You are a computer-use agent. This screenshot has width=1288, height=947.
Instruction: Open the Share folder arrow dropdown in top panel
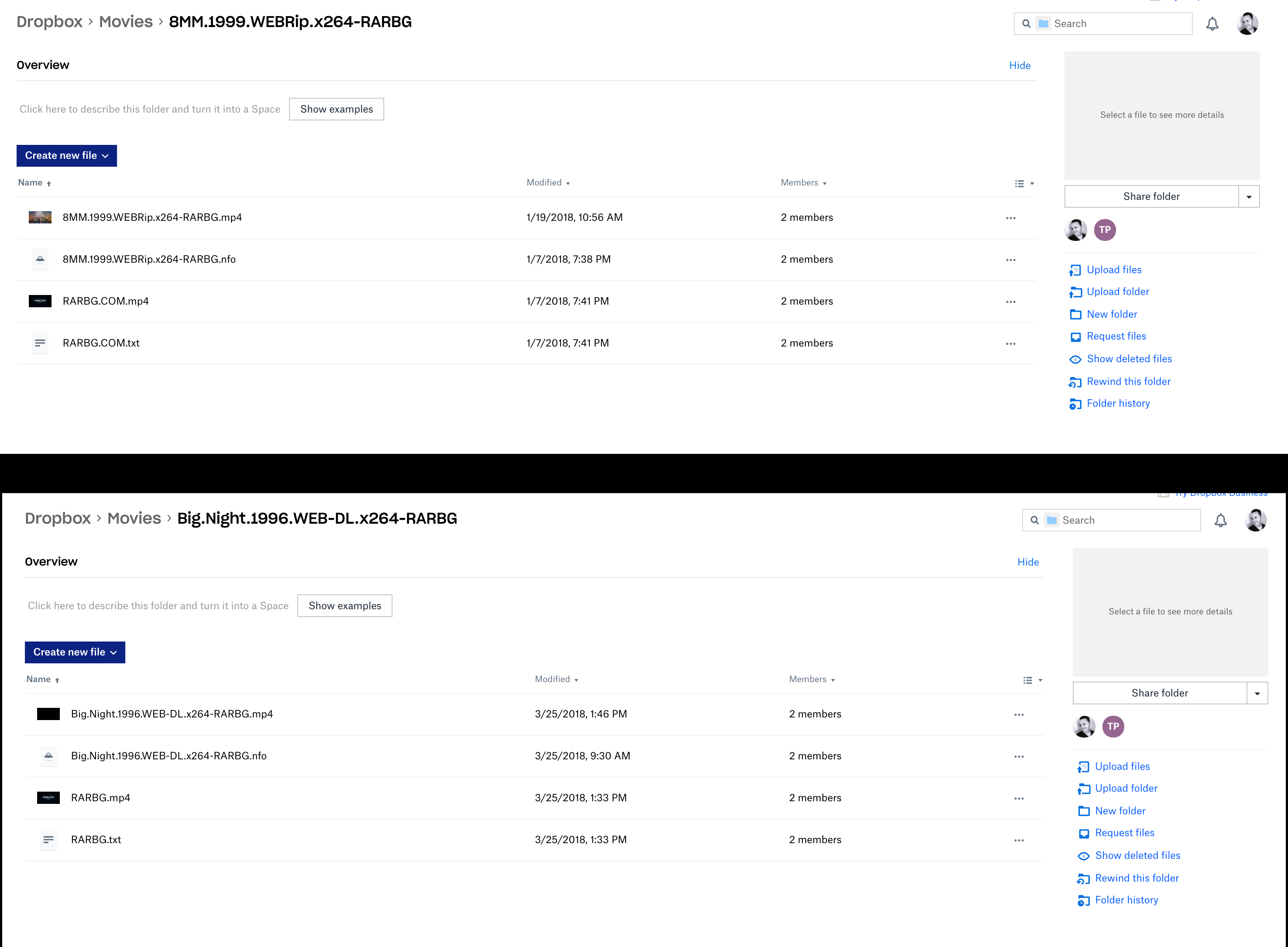pyautogui.click(x=1248, y=197)
